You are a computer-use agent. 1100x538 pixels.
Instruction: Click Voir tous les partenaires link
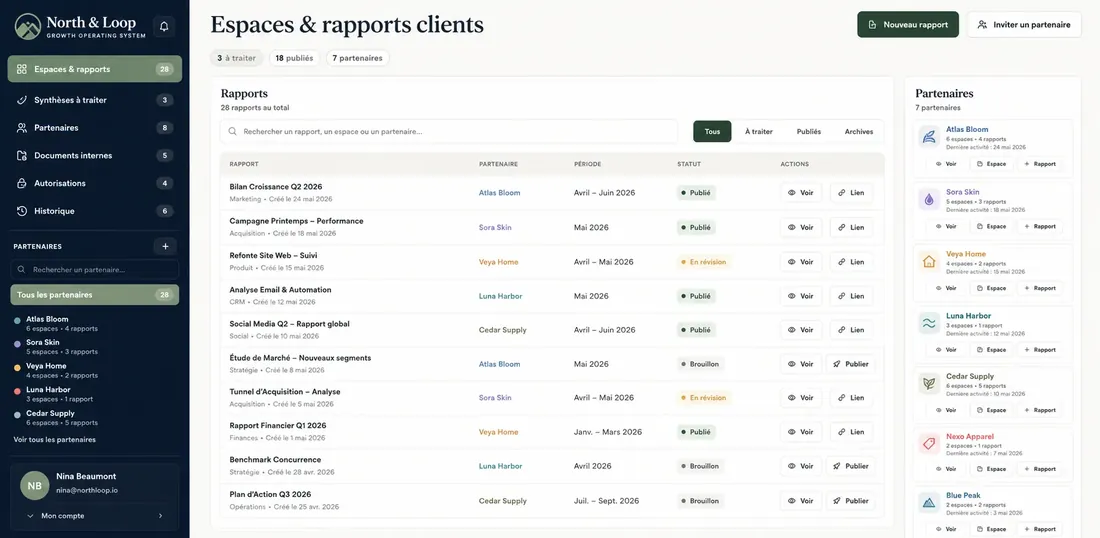coord(55,440)
